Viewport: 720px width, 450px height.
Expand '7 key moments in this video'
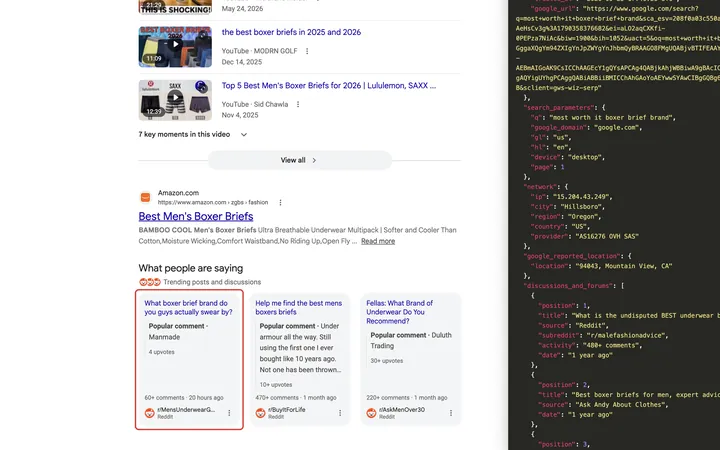coord(193,135)
